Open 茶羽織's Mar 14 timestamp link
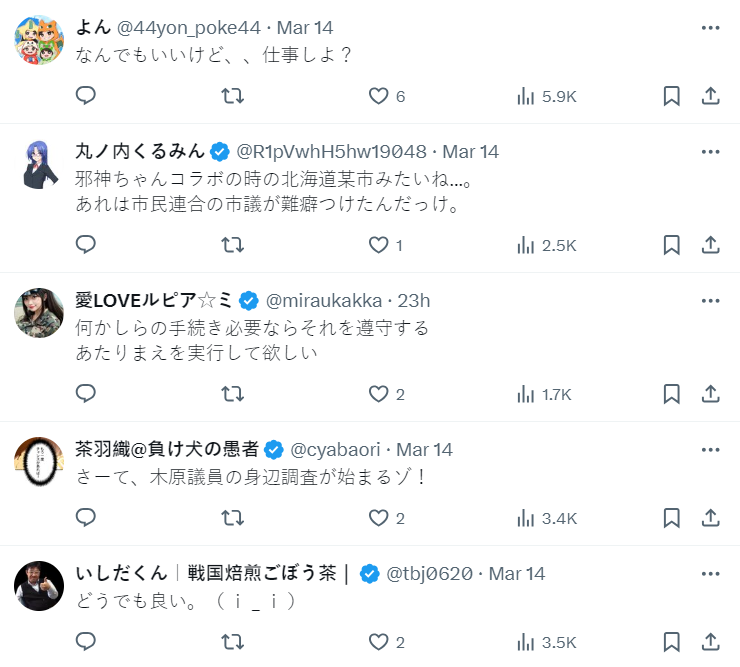 424,449
